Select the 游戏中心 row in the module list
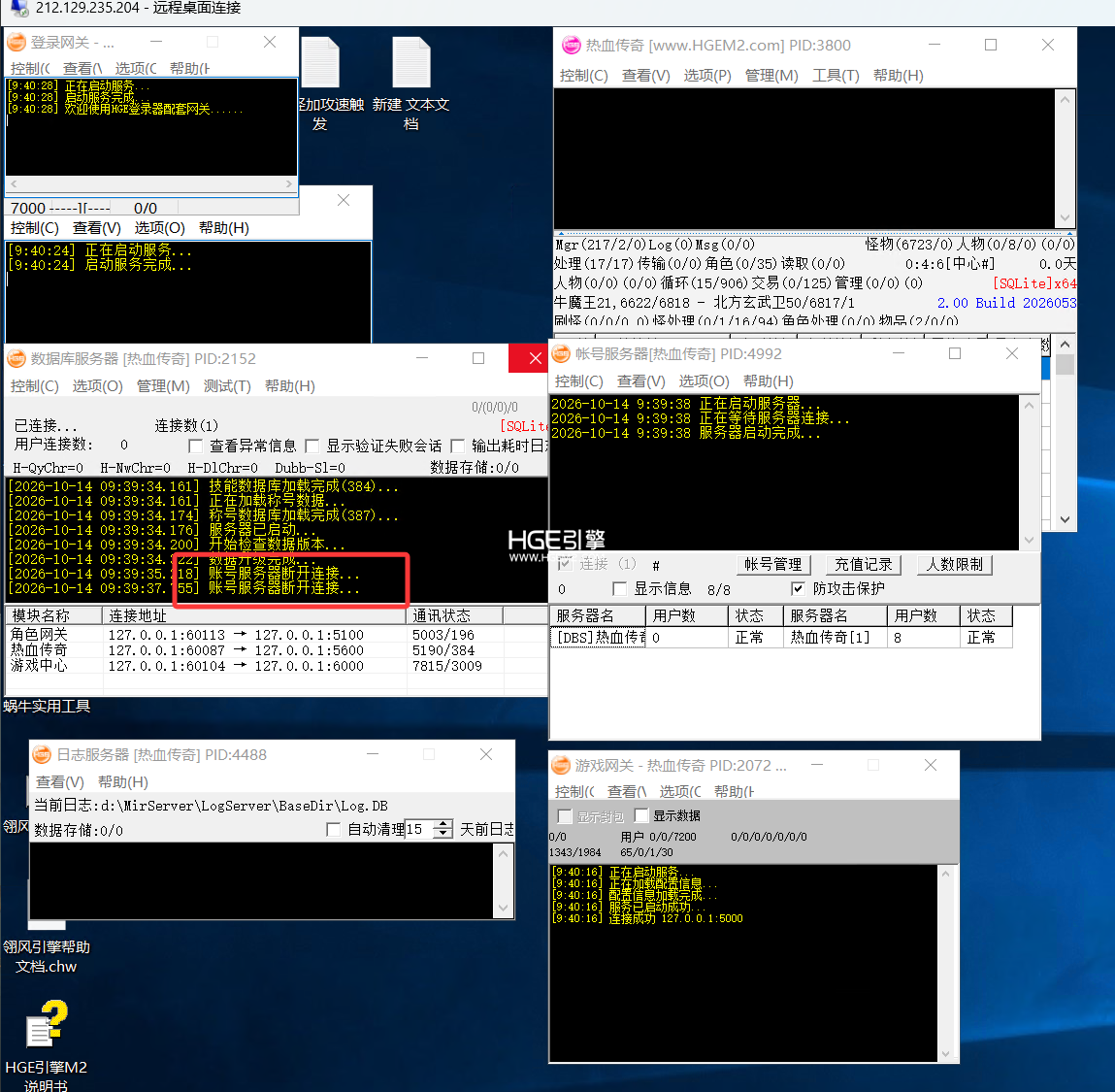This screenshot has height=1092, width=1115. coord(276,666)
